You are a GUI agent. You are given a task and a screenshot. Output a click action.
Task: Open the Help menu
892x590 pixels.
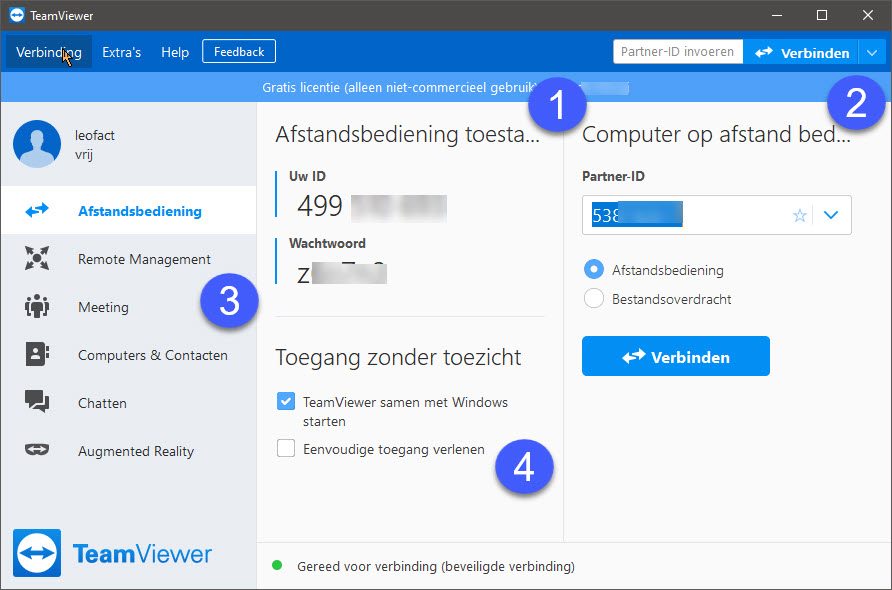tap(175, 52)
